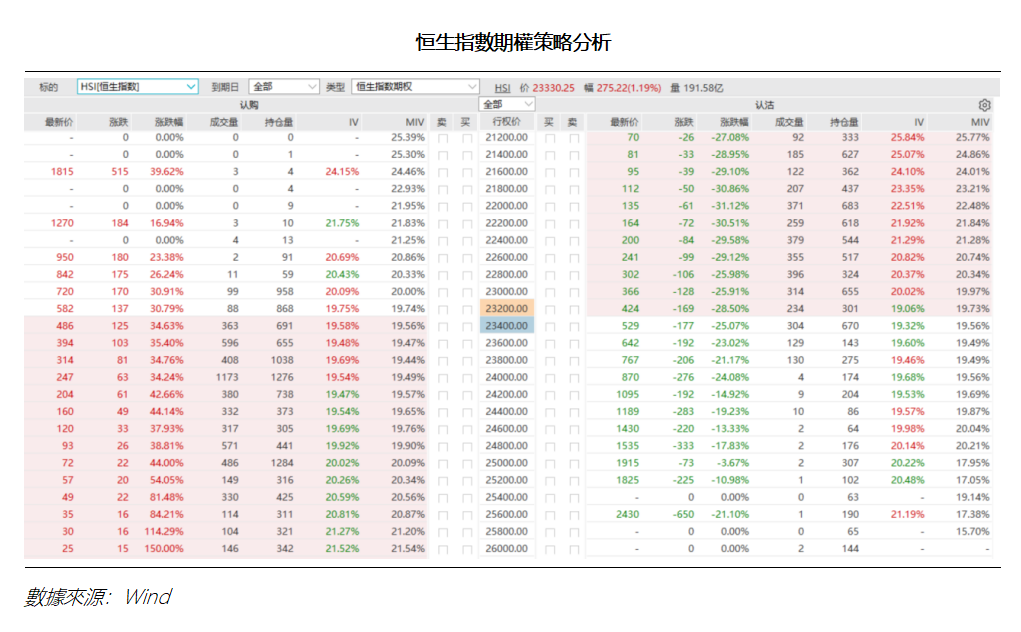The image size is (1021, 632).
Task: Click put latest price 2430
Action: [627, 514]
